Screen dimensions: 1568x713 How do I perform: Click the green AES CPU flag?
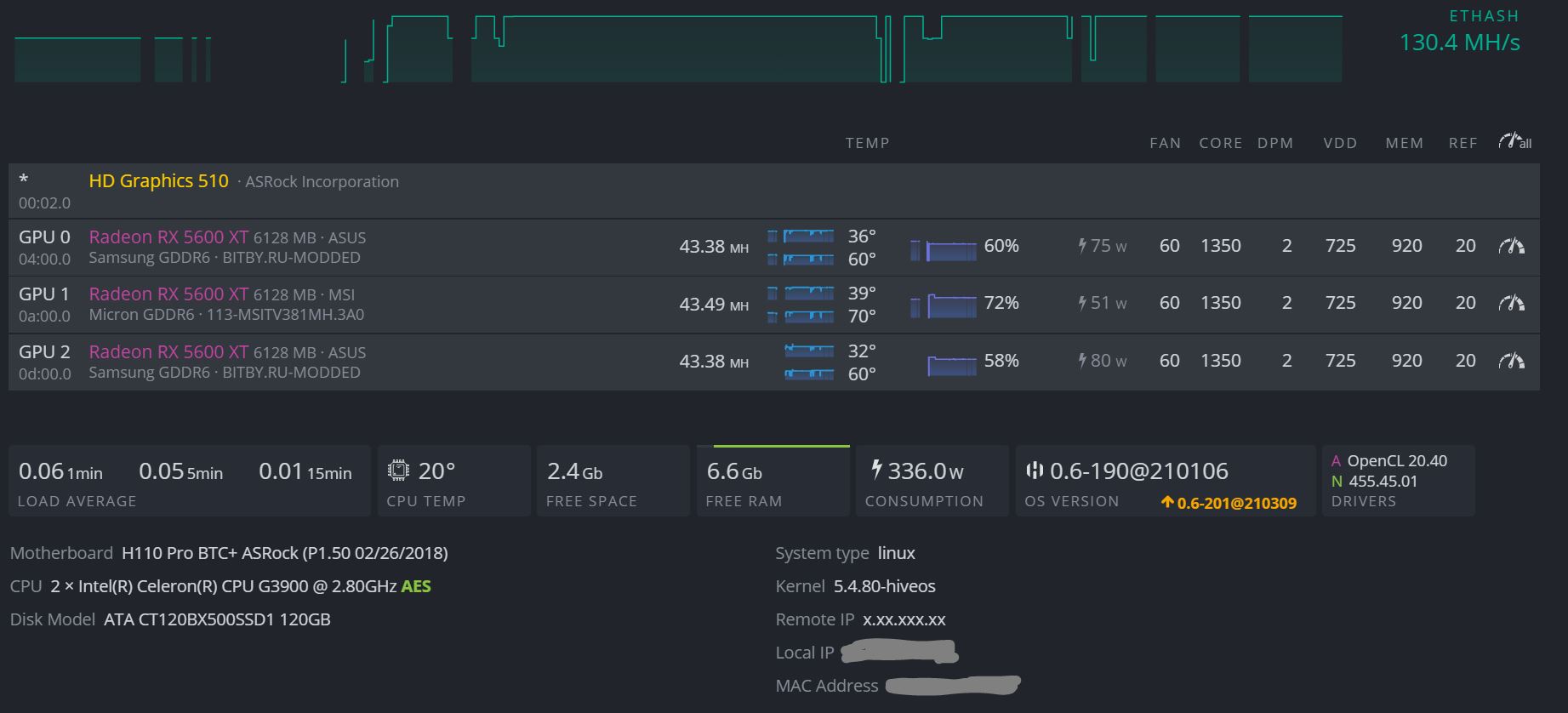[x=416, y=586]
